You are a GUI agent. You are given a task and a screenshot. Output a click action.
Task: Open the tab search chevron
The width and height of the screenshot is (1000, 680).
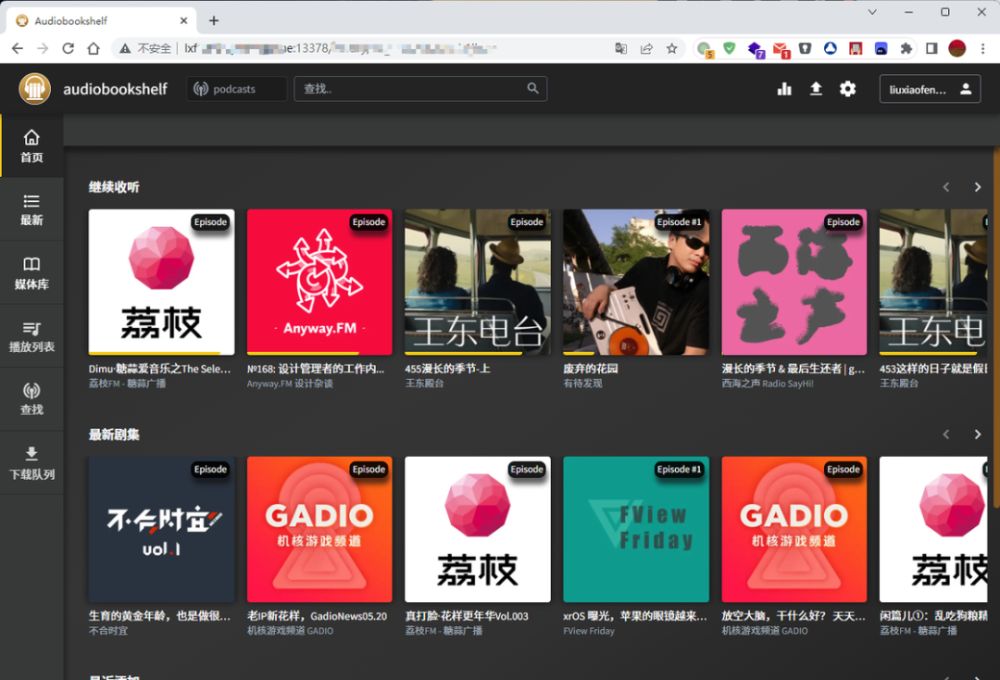[872, 12]
